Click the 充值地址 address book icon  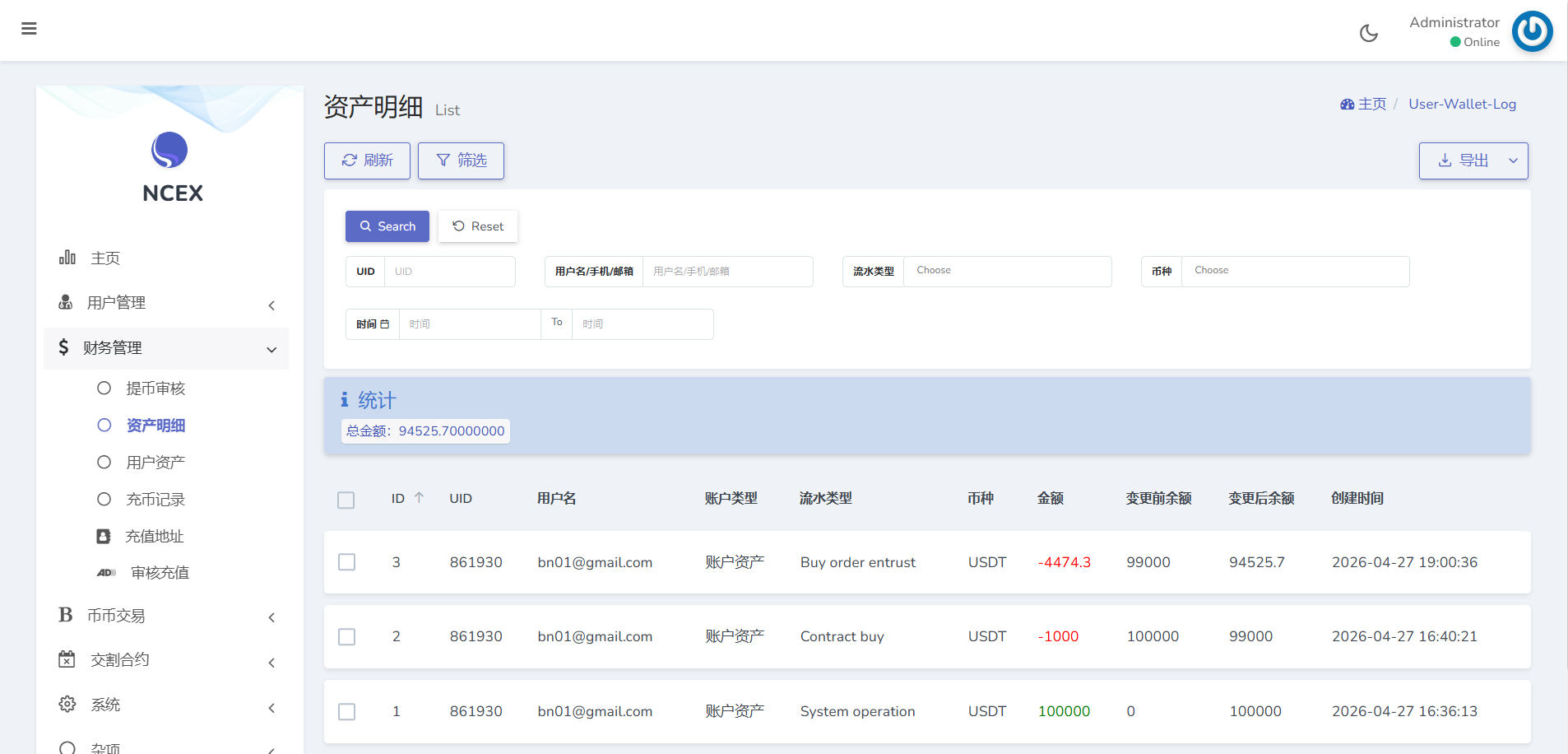104,537
